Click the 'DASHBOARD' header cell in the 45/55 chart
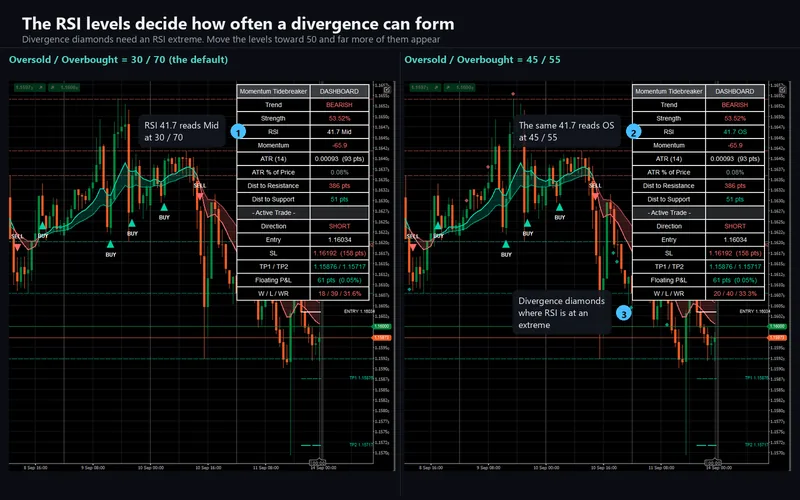800x500 pixels. 735,91
